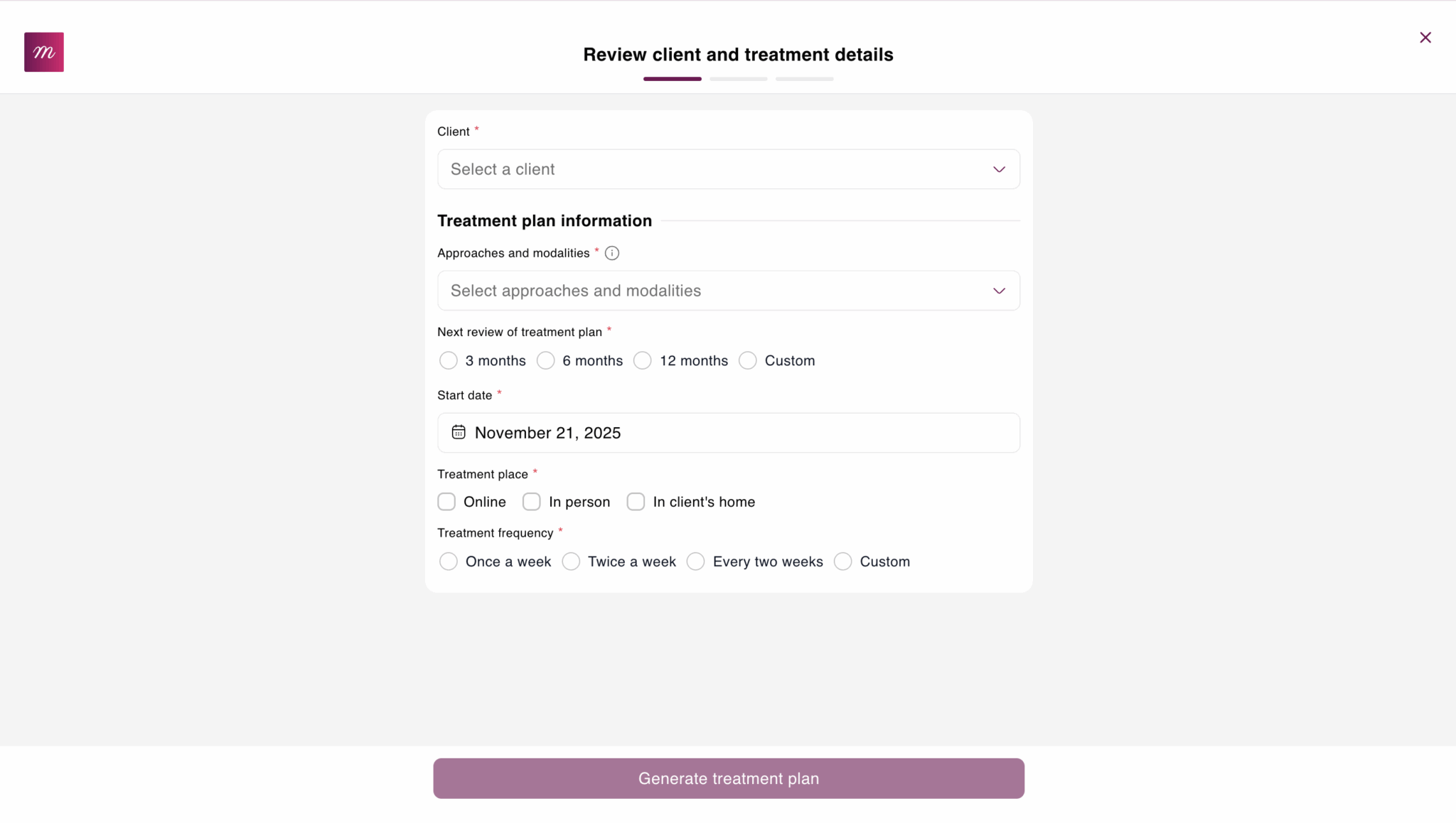1456x823 pixels.
Task: Click the Generate treatment plan button
Action: coord(728,778)
